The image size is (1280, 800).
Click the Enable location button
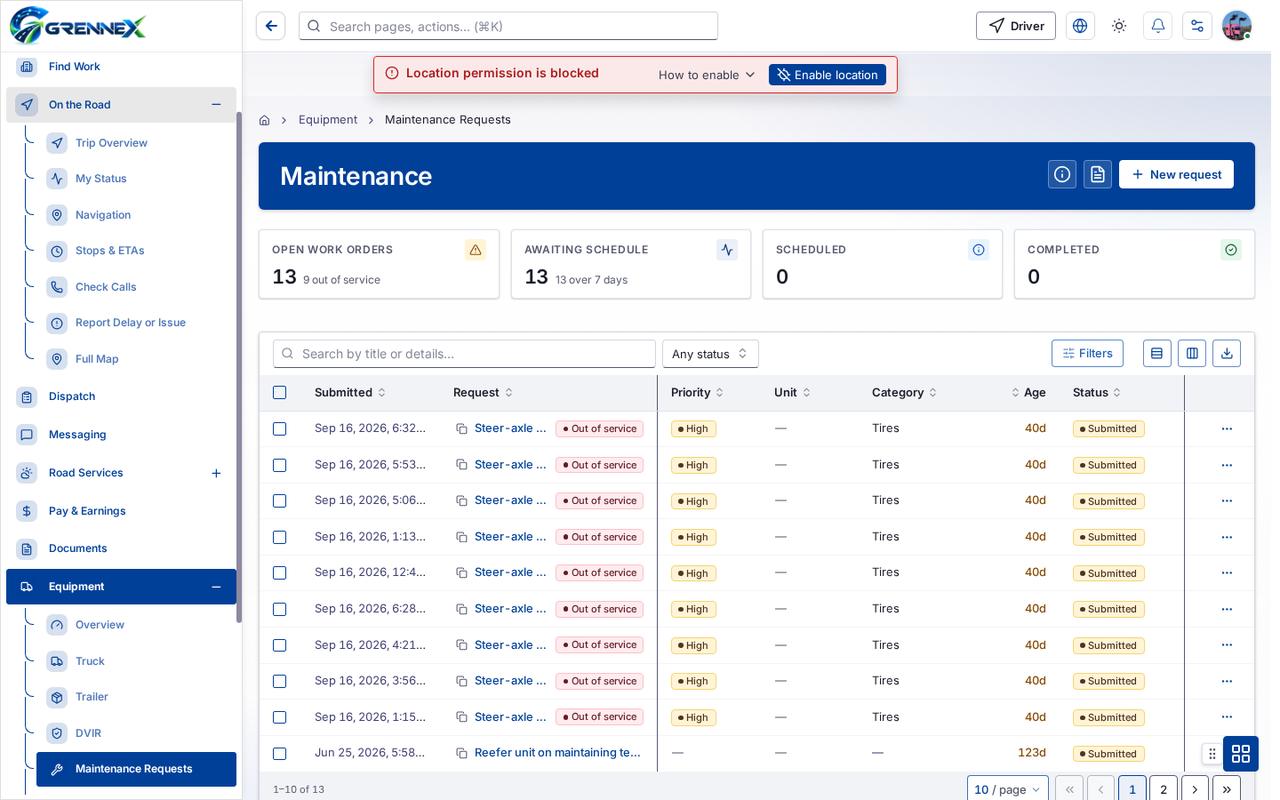827,75
